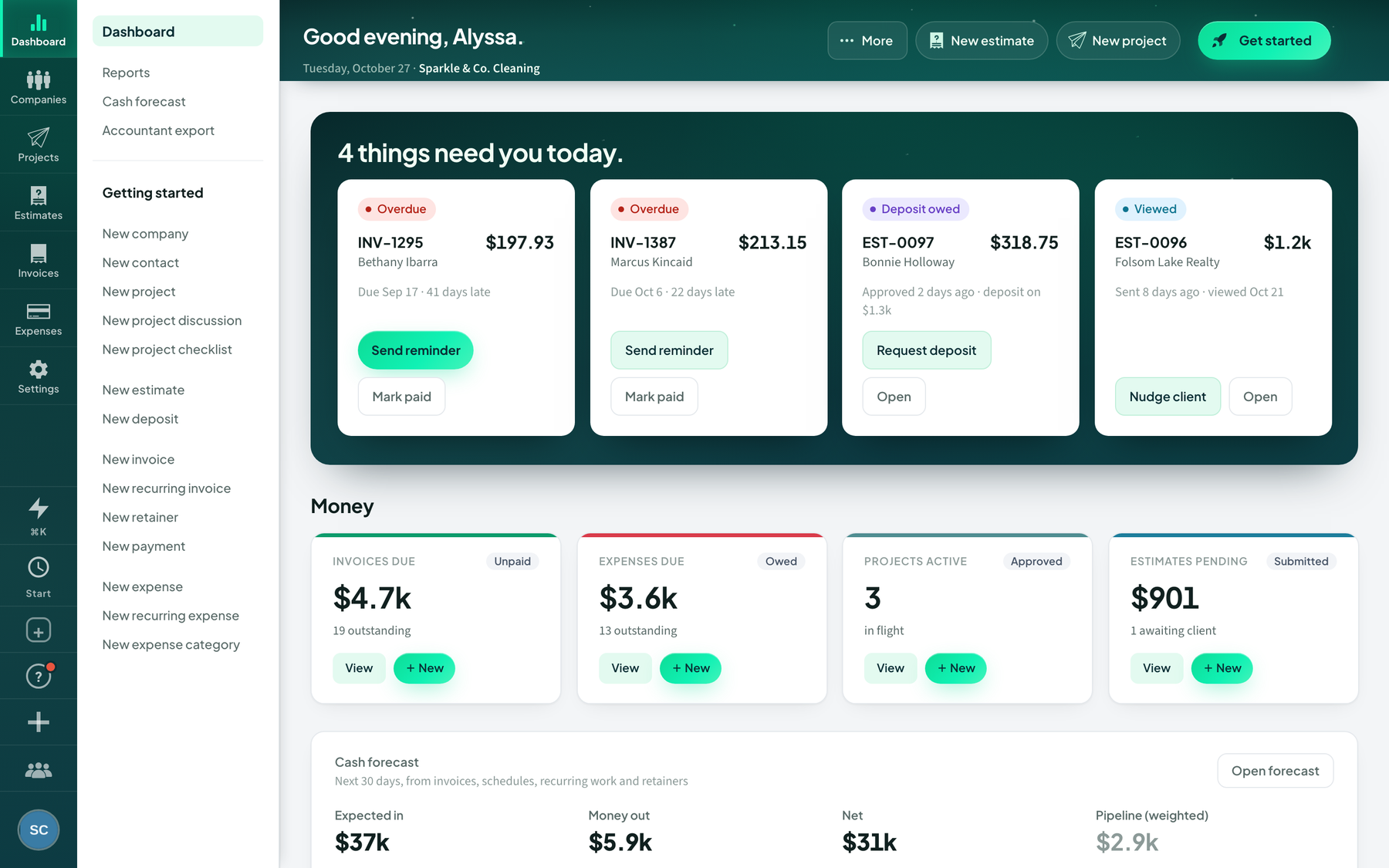The height and width of the screenshot is (868, 1389).
Task: Open the Dashboard sidebar icon
Action: pos(39,29)
